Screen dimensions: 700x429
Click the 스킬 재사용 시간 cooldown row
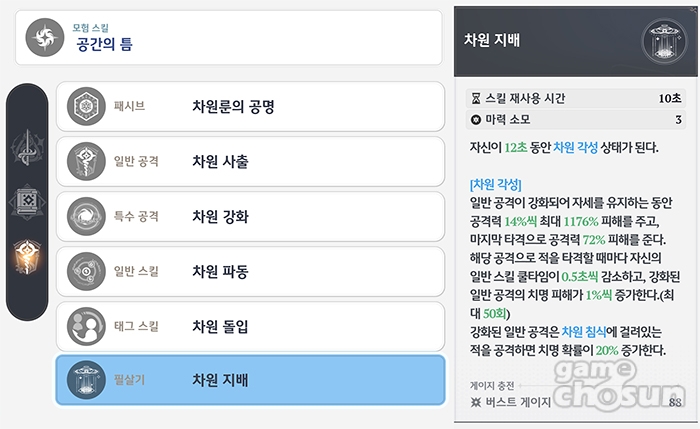pyautogui.click(x=576, y=98)
